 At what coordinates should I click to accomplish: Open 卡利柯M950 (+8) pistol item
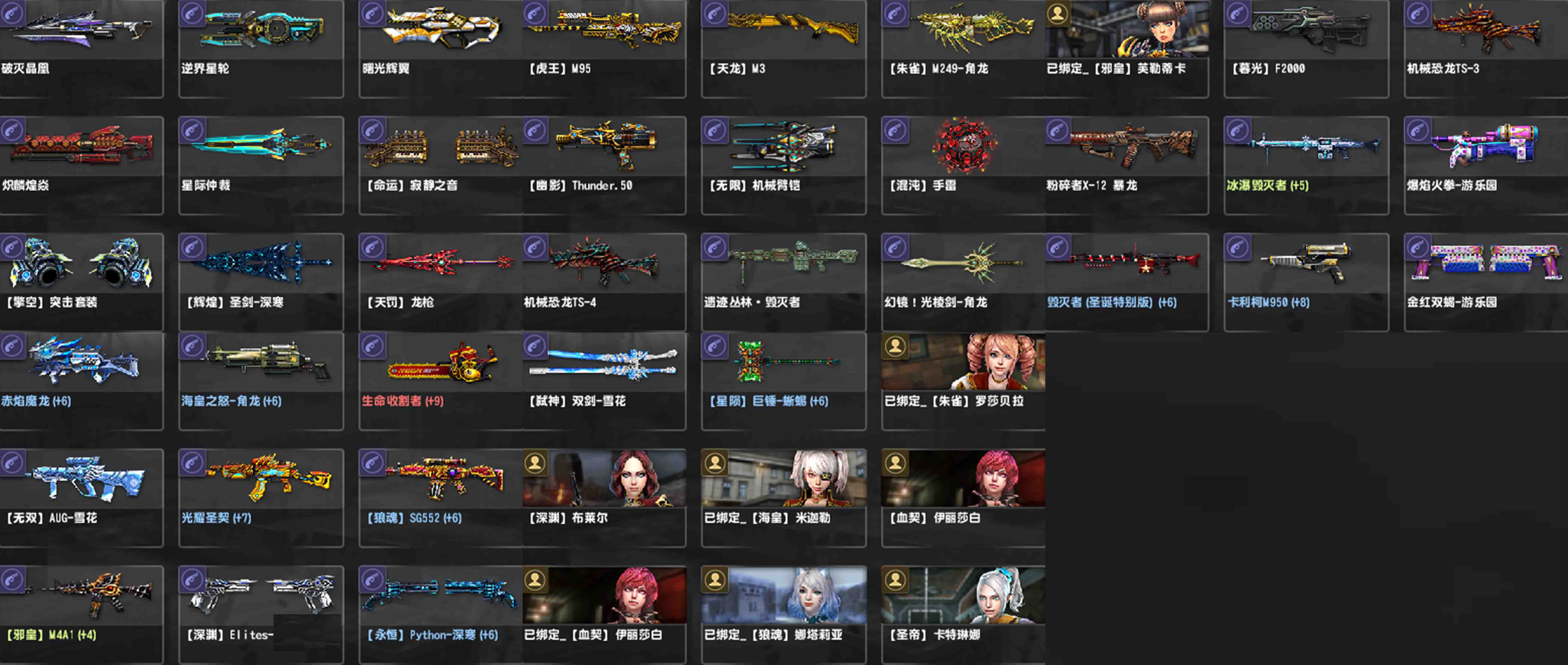1306,282
